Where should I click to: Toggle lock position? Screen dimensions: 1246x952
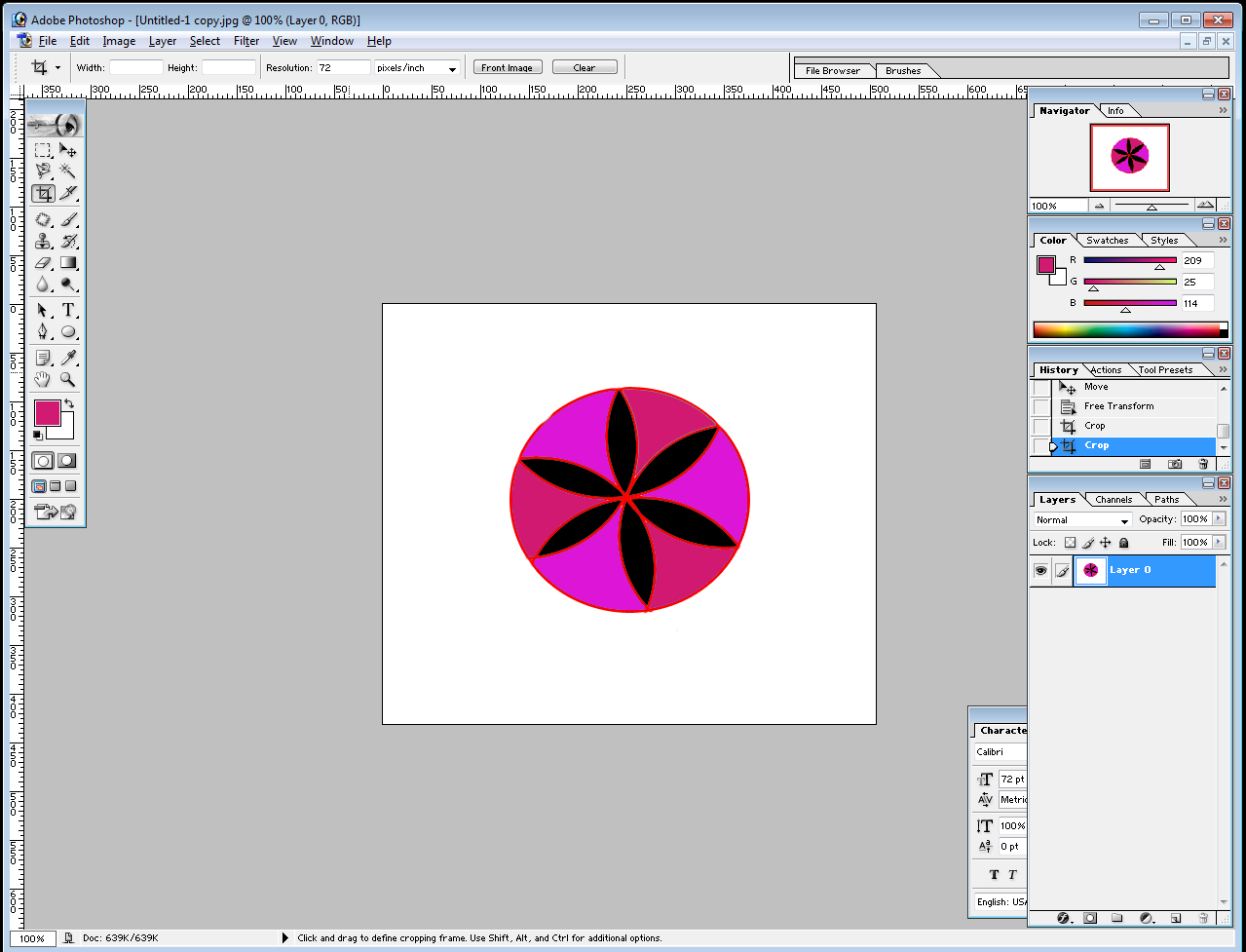click(x=1106, y=543)
